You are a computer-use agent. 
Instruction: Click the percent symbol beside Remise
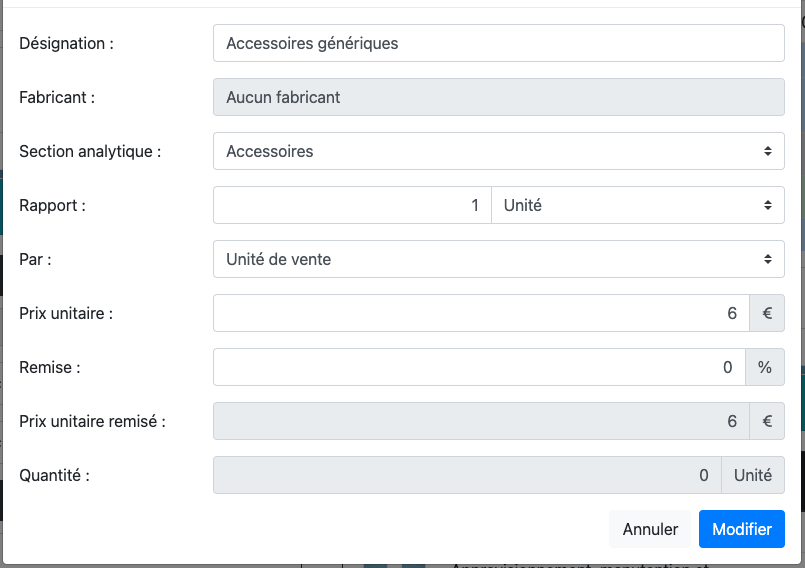pos(765,367)
